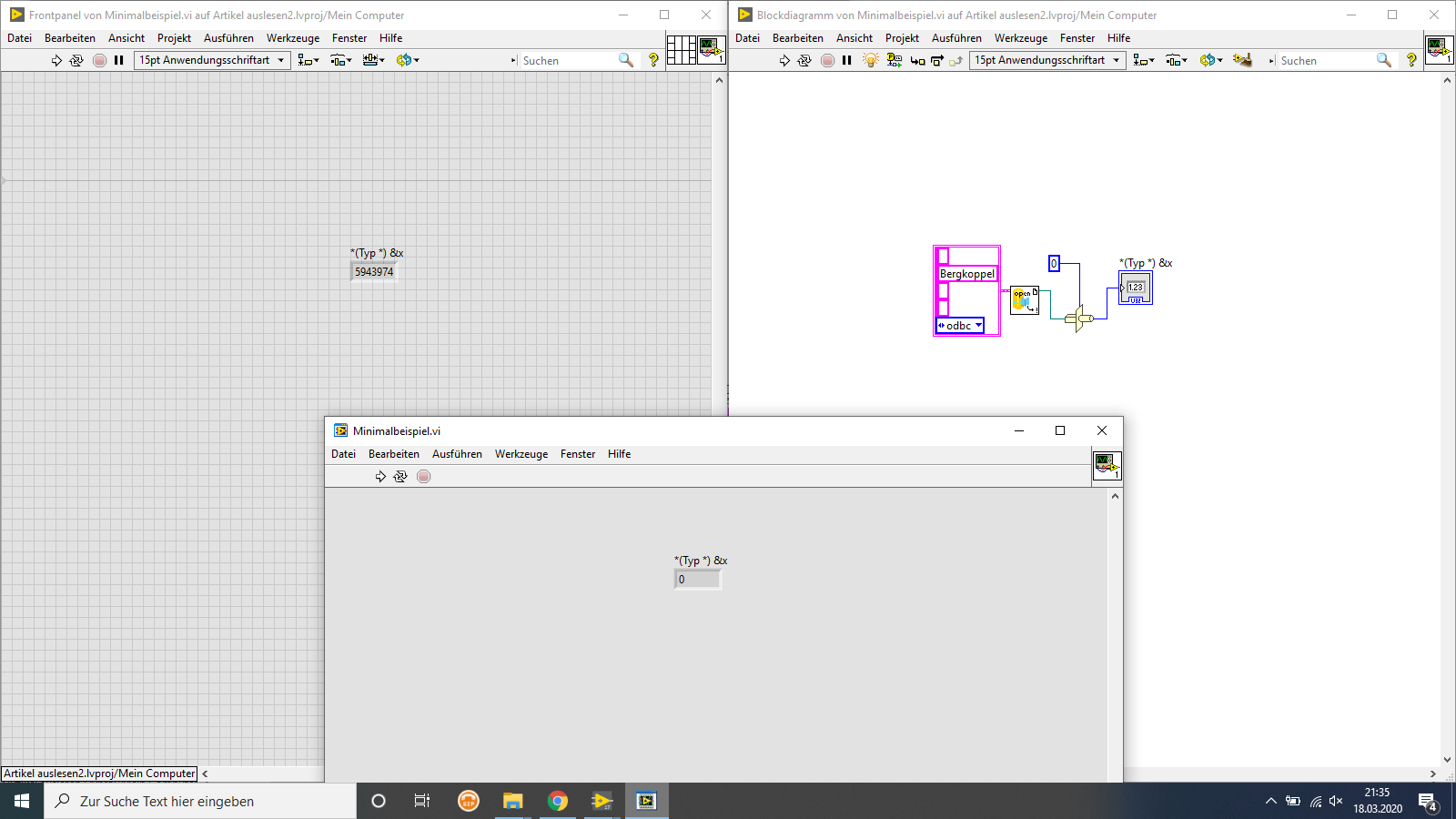The image size is (1456, 819).
Task: Open File Explorer from the taskbar
Action: pos(513,801)
